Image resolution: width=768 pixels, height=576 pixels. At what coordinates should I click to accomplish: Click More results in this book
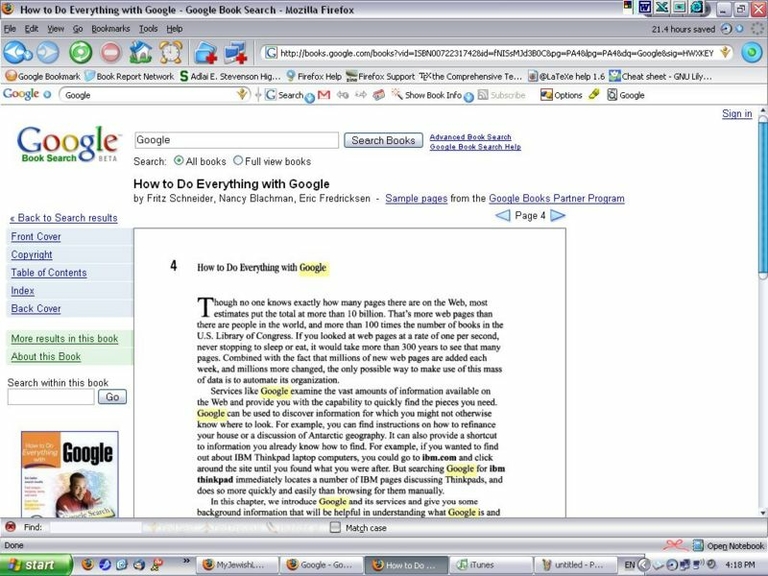(x=64, y=338)
